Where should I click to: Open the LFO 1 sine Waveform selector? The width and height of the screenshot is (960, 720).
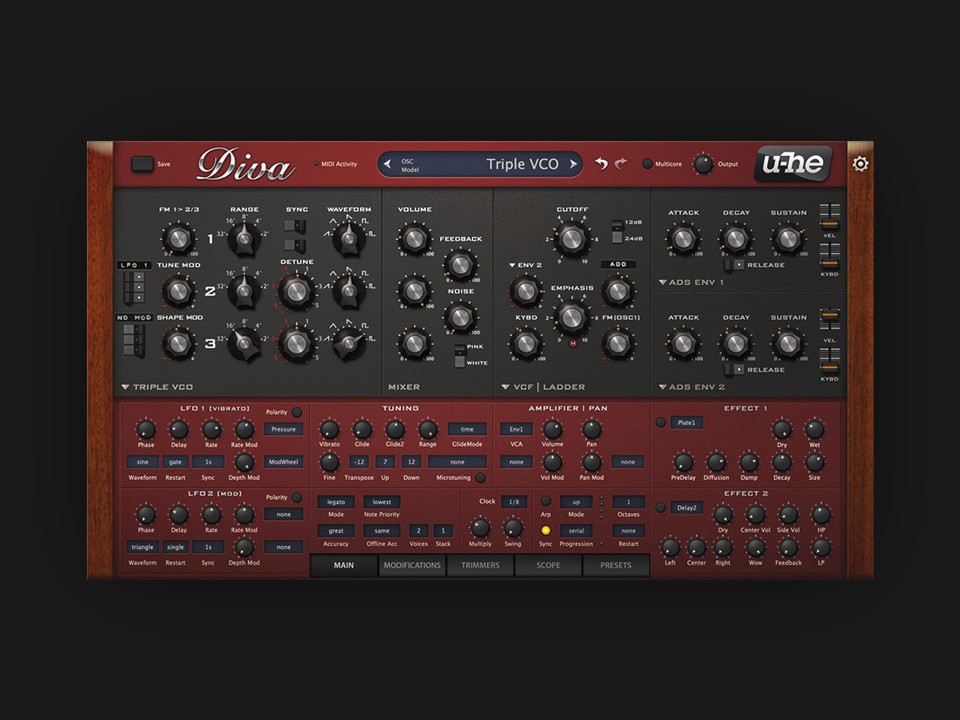[x=142, y=462]
